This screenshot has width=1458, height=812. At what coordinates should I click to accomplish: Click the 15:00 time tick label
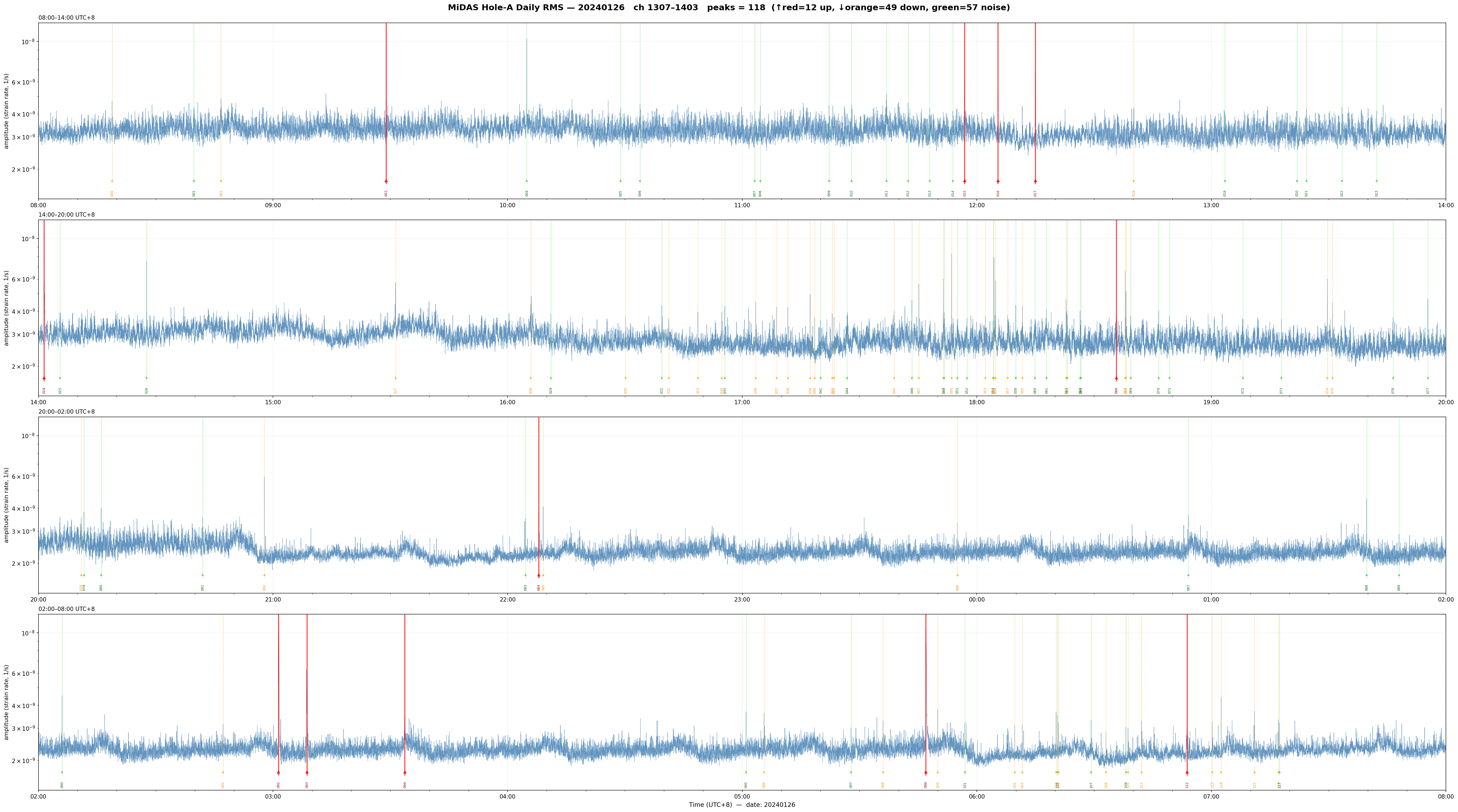[x=273, y=402]
